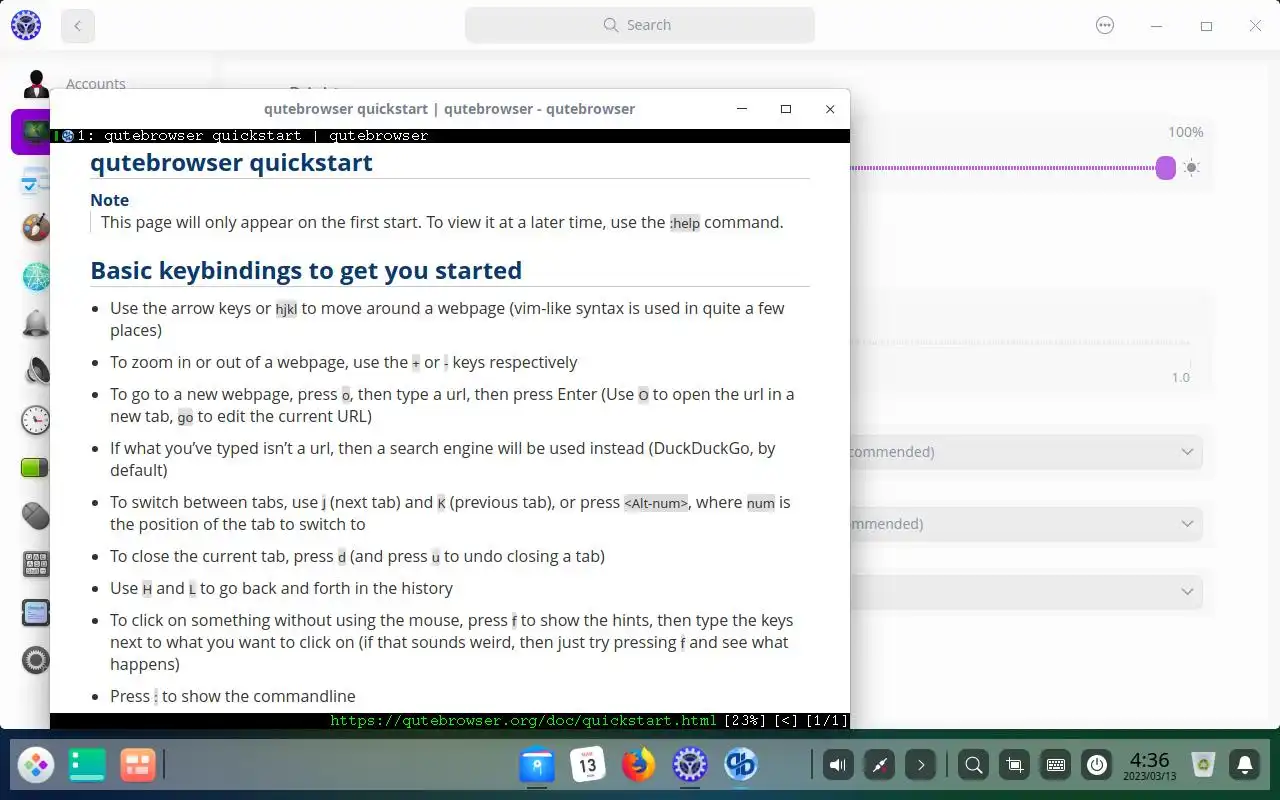This screenshot has width=1280, height=800.
Task: Click the [1/1] tab counter in status bar
Action: click(x=826, y=720)
